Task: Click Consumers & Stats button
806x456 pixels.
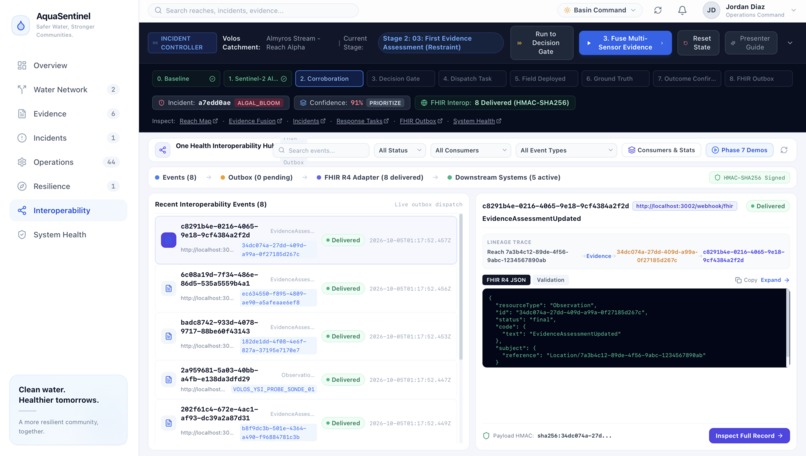Action: (662, 150)
